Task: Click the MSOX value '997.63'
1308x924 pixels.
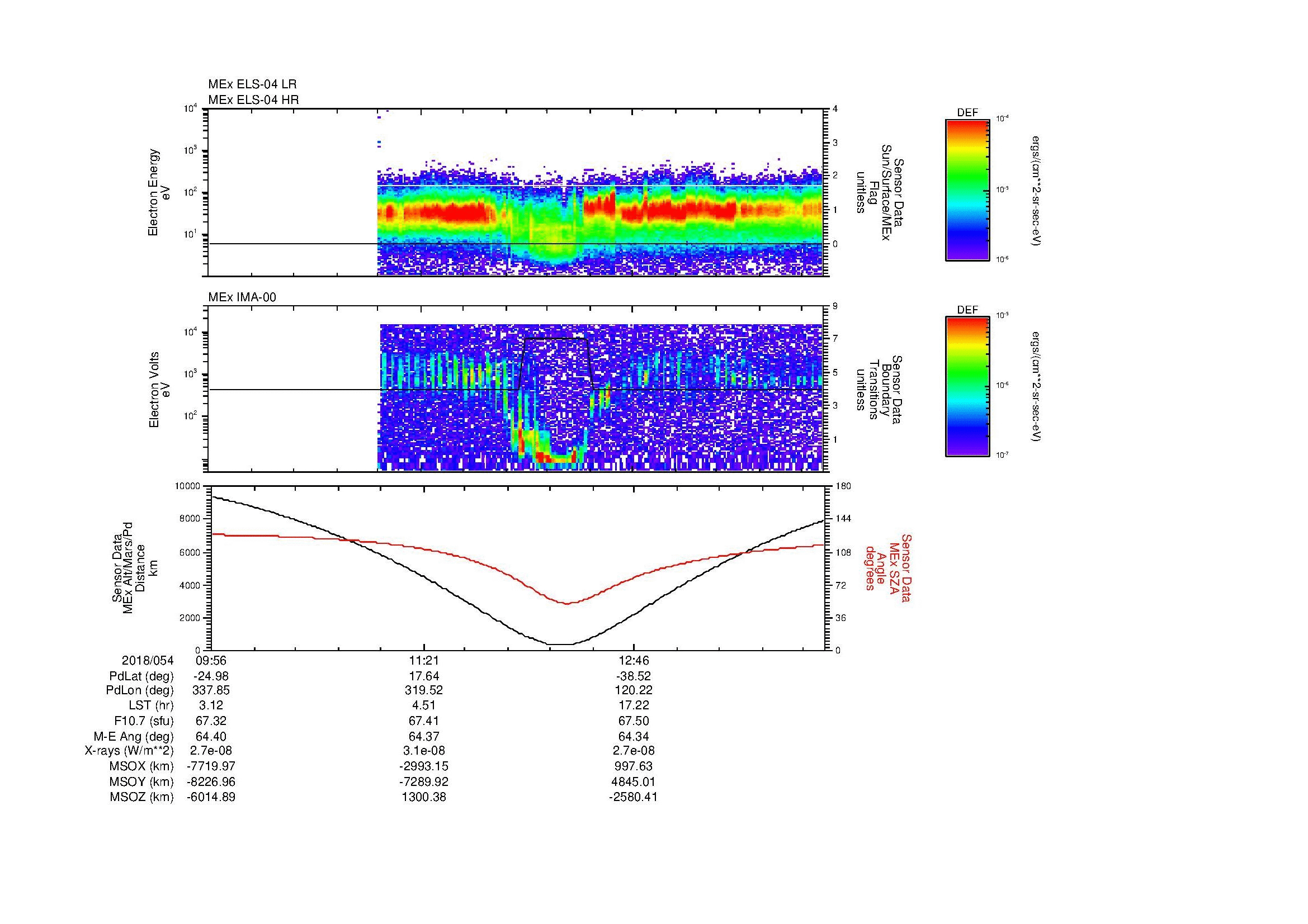Action: click(x=634, y=767)
